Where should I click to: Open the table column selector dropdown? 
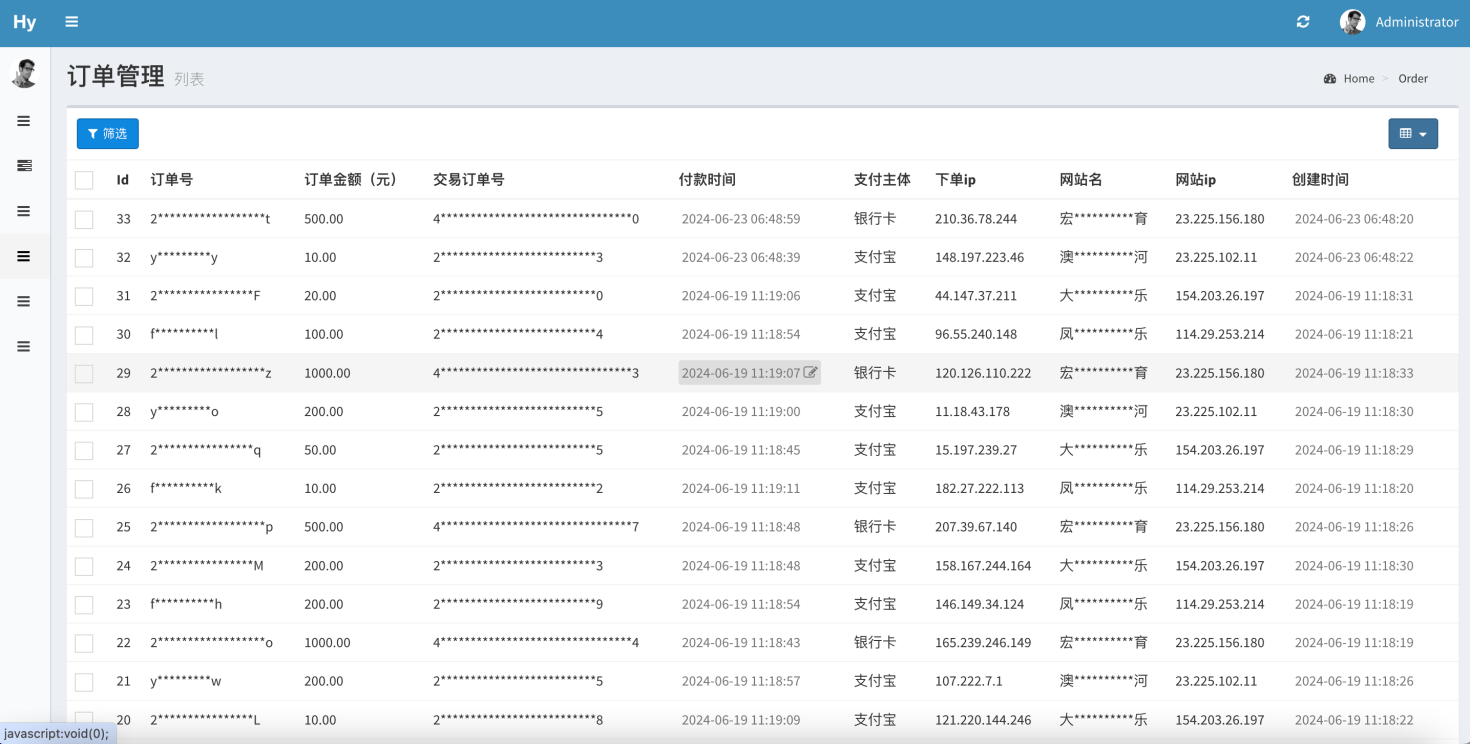[x=1412, y=134]
